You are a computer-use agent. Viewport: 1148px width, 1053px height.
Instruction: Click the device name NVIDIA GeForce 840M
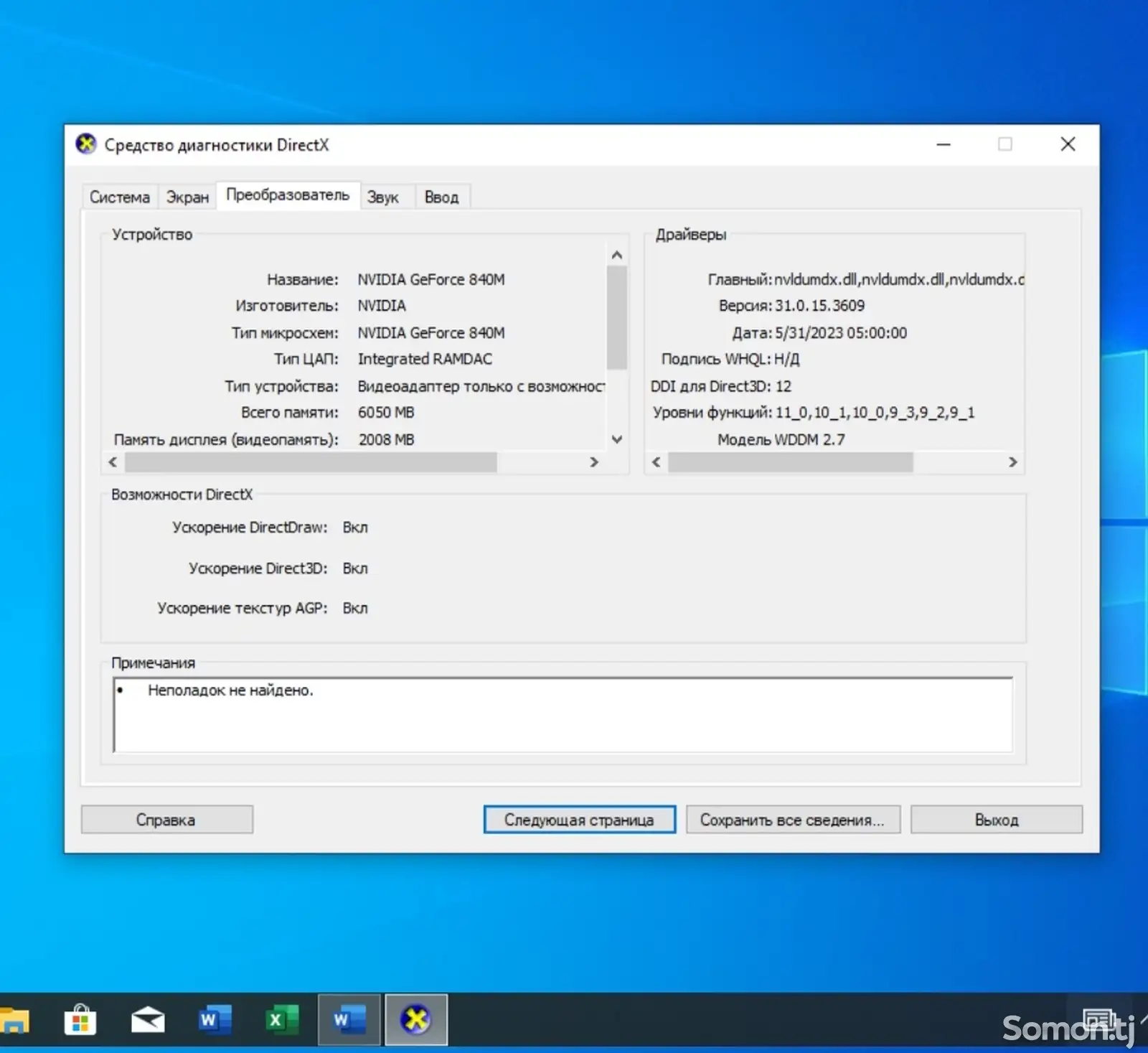coord(431,279)
